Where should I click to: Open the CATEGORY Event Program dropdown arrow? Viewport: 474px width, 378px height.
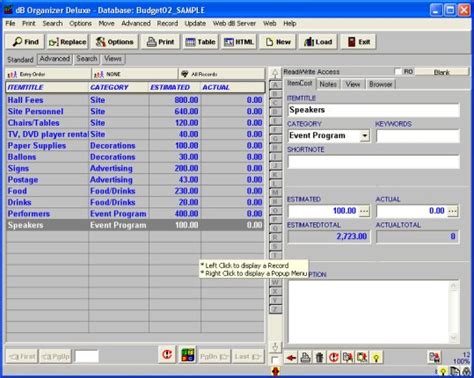[365, 136]
